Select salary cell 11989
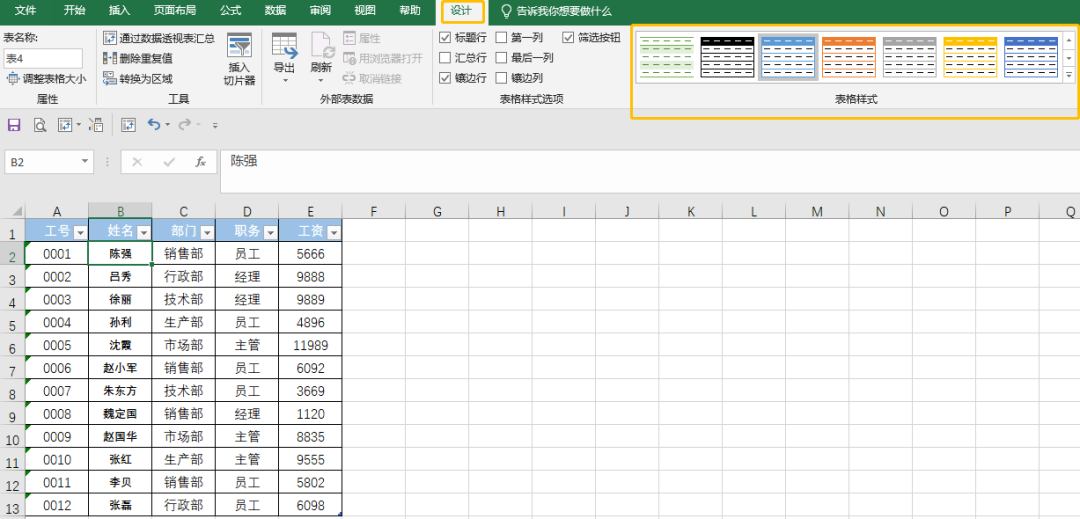 tap(311, 345)
